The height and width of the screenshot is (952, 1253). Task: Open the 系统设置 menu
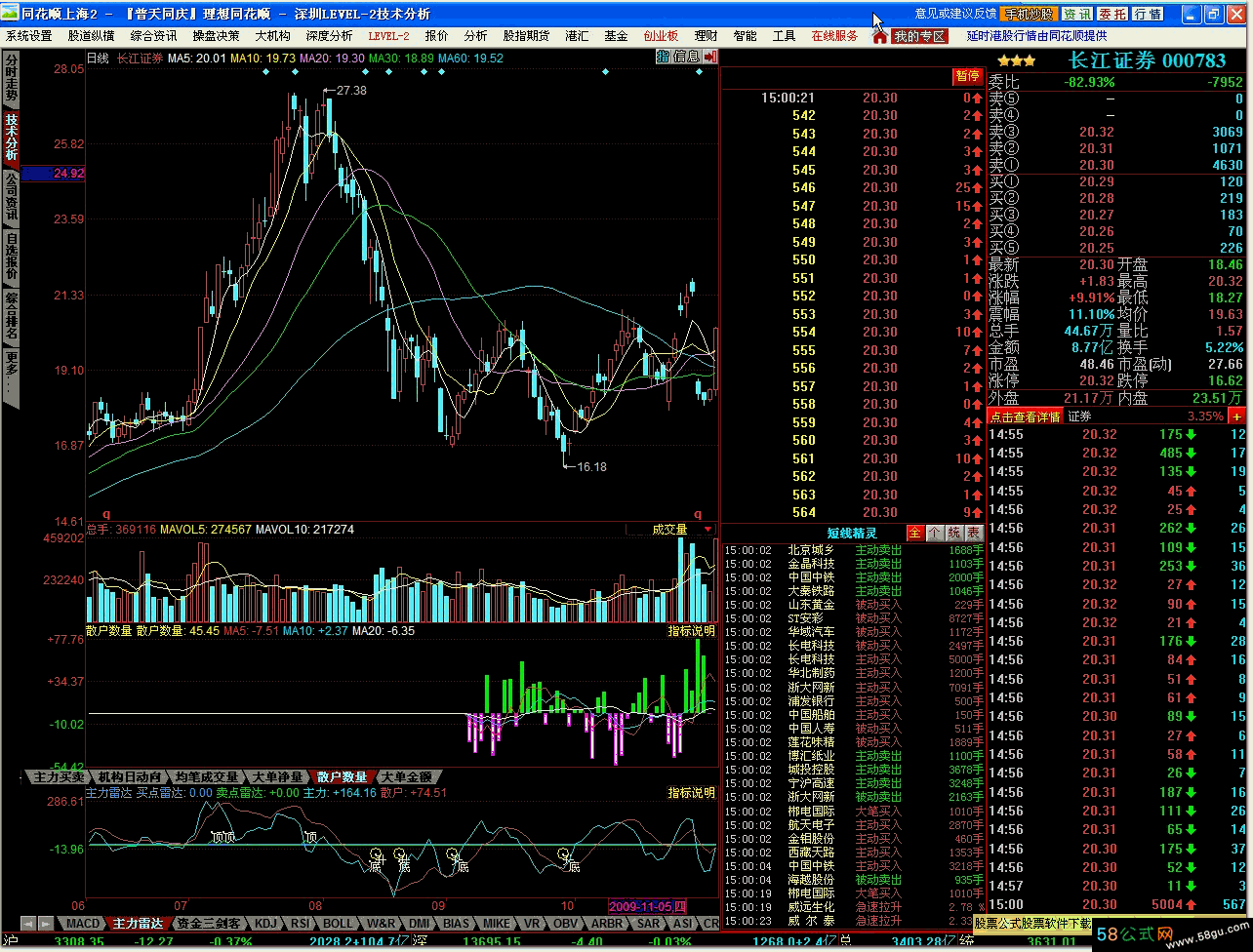(x=29, y=36)
